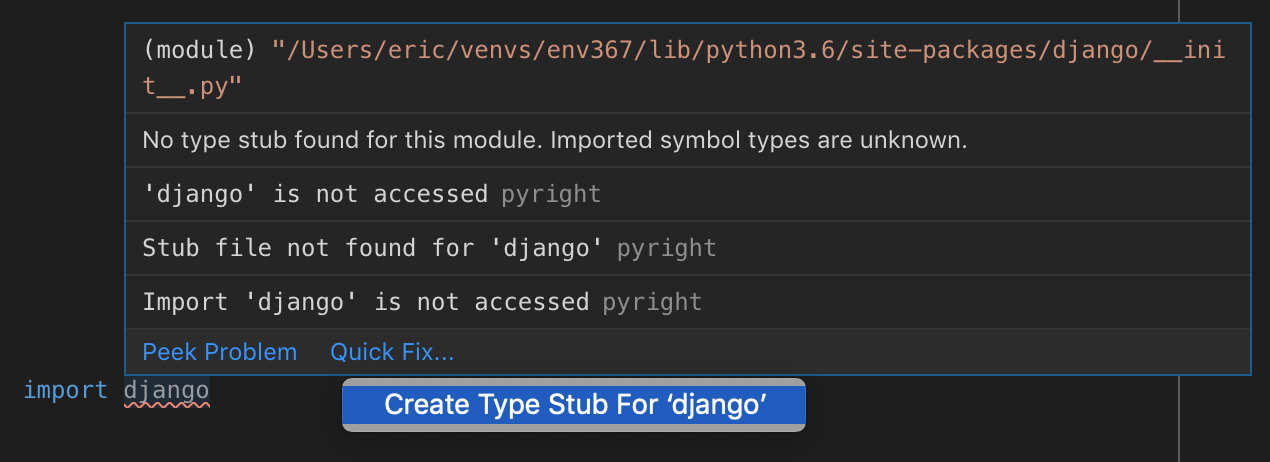The image size is (1270, 462).
Task: Click pyright source beside "'django' is not accessed"
Action: click(x=551, y=194)
